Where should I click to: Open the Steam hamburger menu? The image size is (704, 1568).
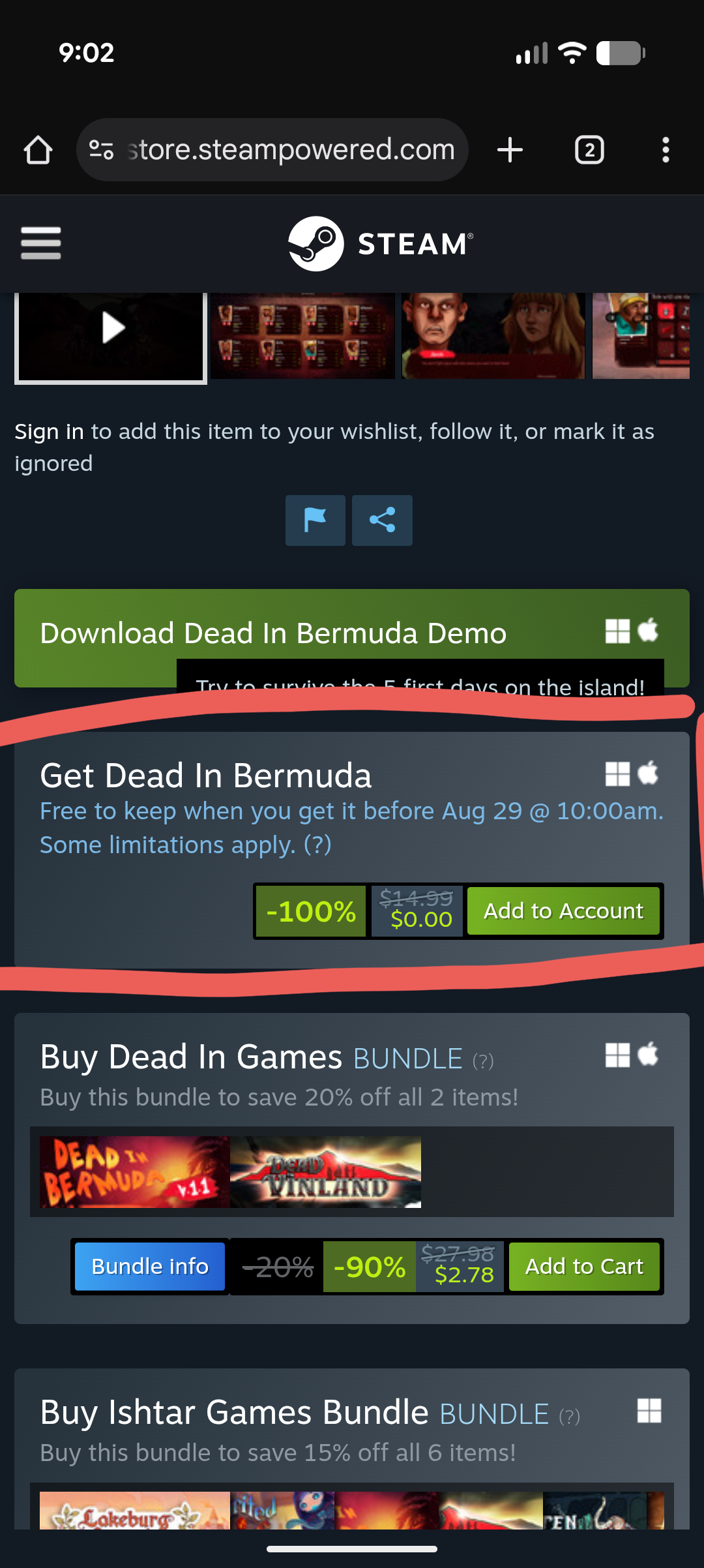[41, 243]
